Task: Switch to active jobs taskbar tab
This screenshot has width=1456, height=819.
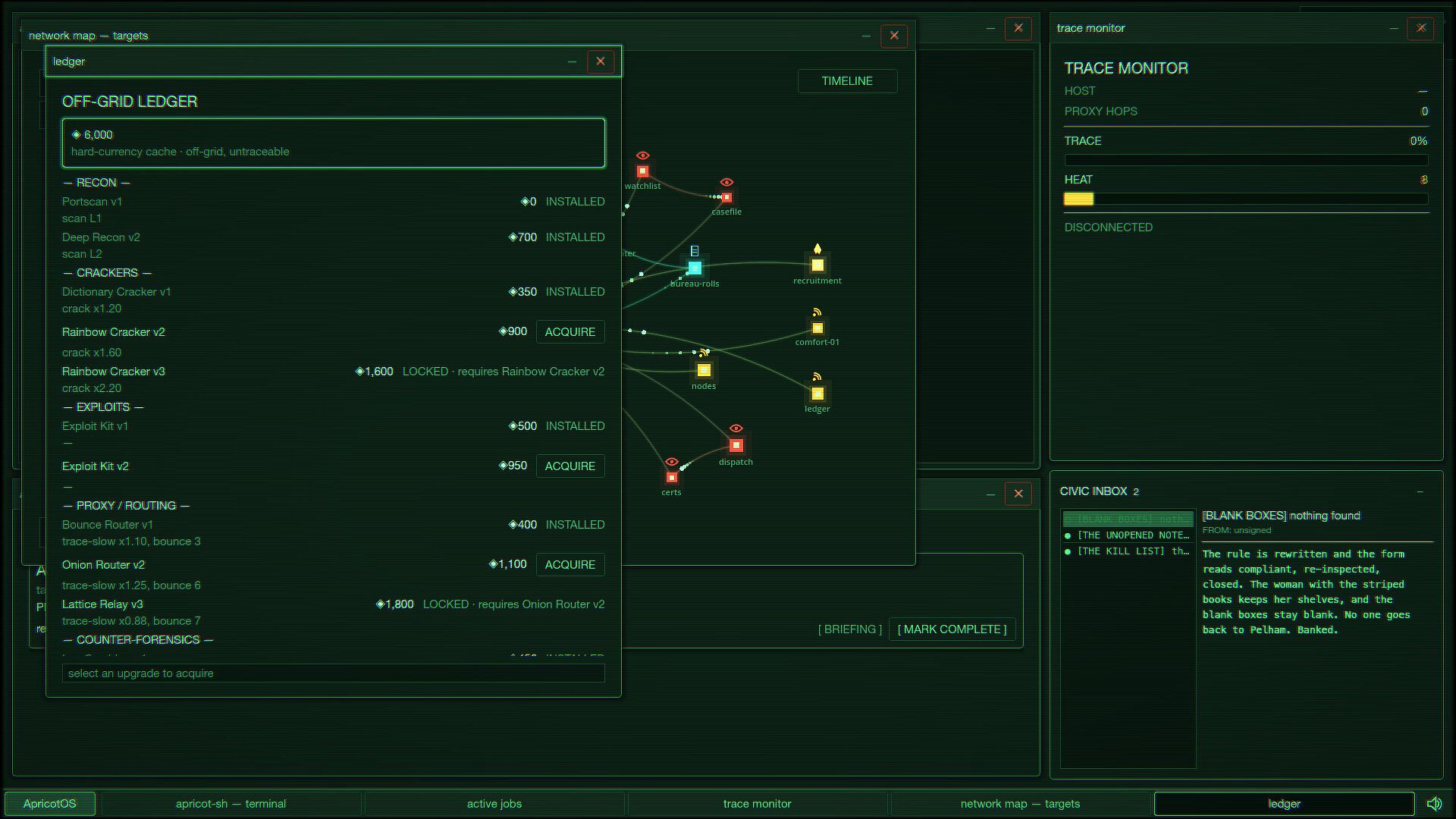Action: point(494,804)
